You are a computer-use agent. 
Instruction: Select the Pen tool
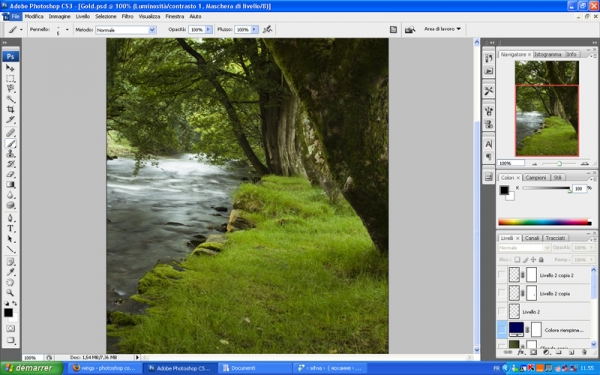(10, 218)
